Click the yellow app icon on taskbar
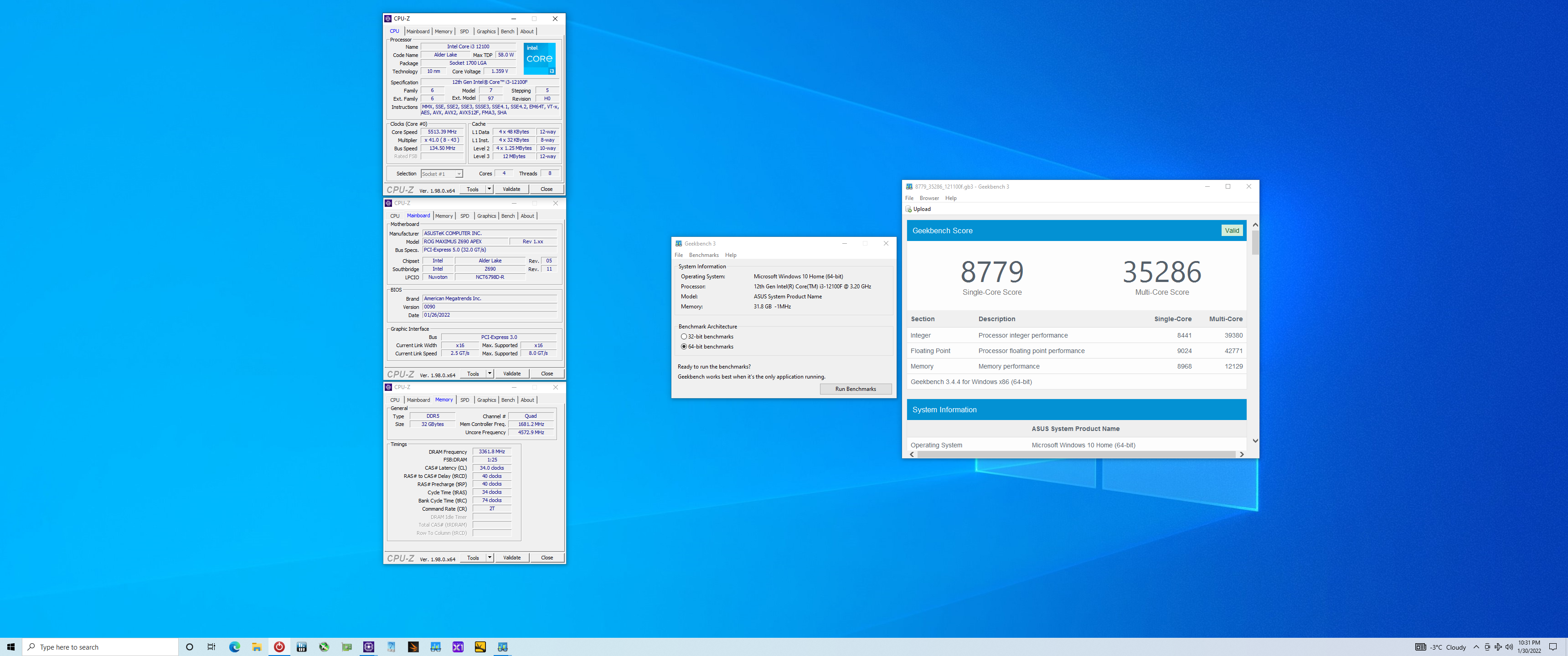 480,647
